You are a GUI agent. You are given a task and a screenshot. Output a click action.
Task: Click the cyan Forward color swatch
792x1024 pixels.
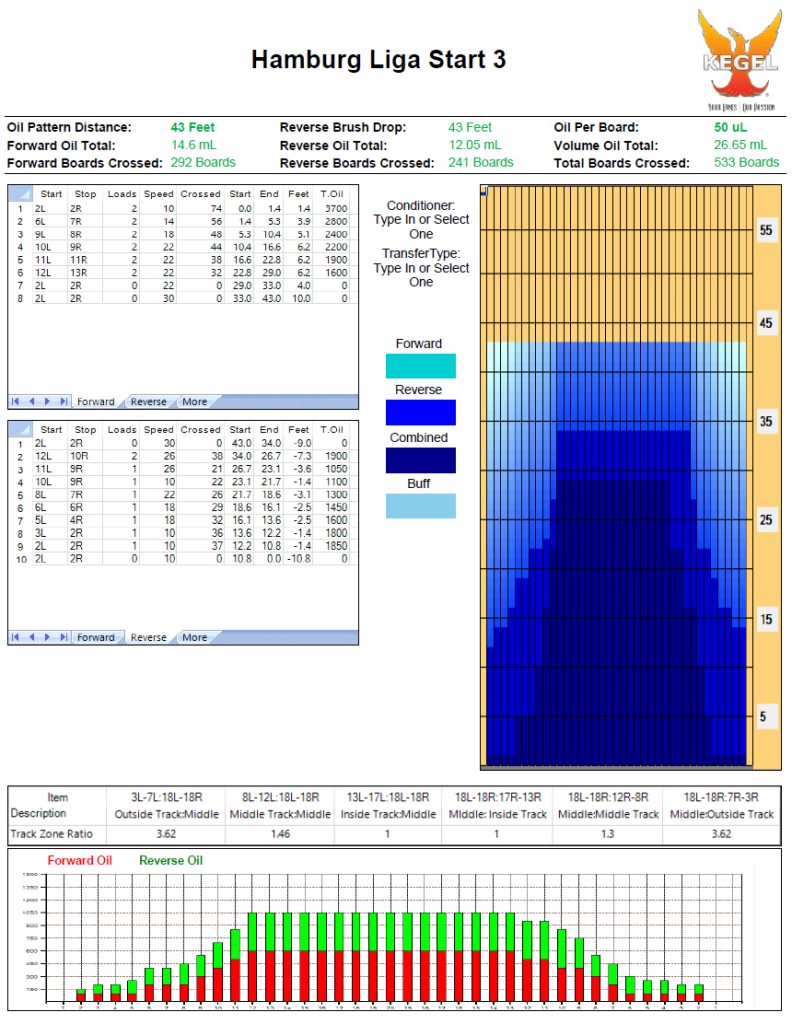(x=420, y=365)
